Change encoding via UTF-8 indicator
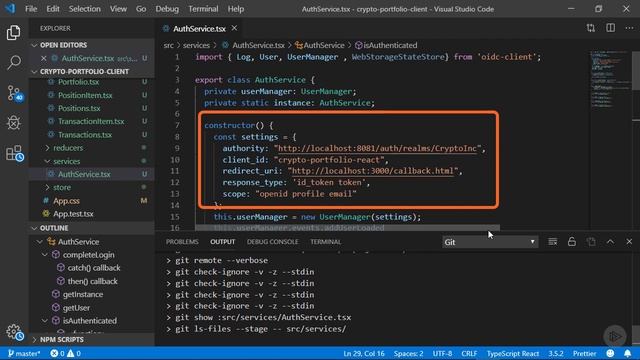 click(x=442, y=353)
